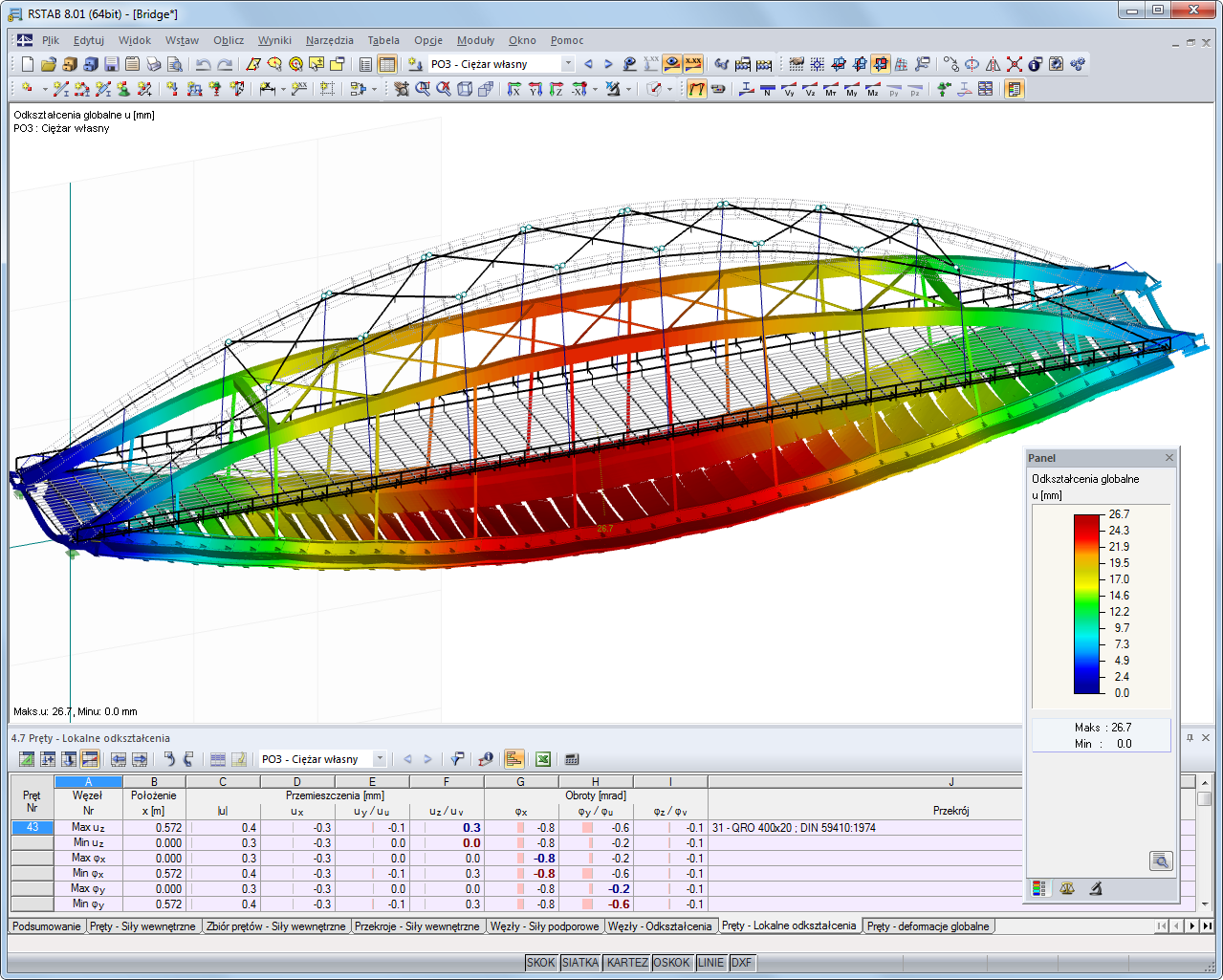Viewport: 1223px width, 980px height.
Task: Open the load case dropdown in table toolbar
Action: click(380, 759)
